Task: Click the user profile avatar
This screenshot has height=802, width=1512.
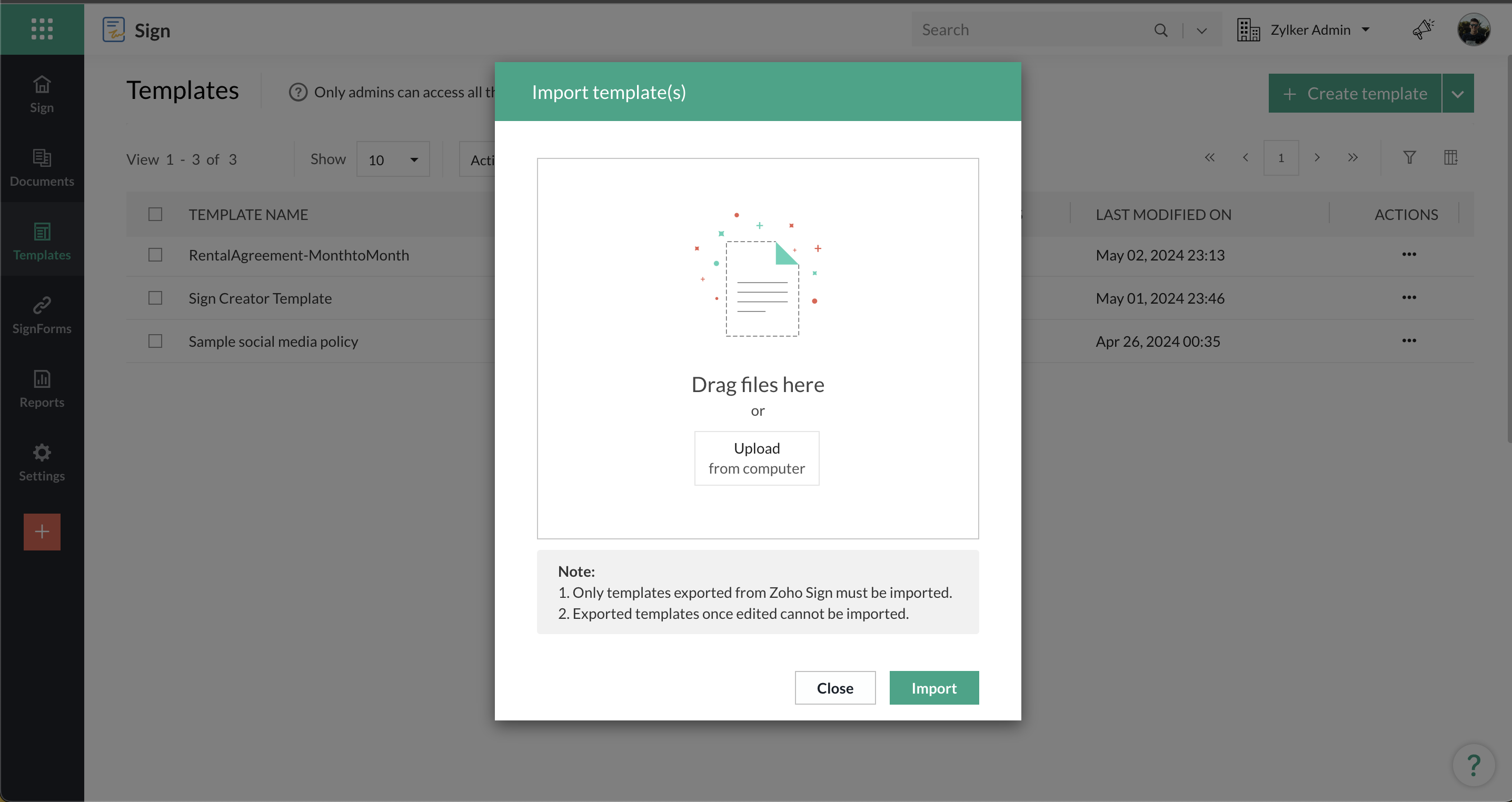Action: [1473, 29]
